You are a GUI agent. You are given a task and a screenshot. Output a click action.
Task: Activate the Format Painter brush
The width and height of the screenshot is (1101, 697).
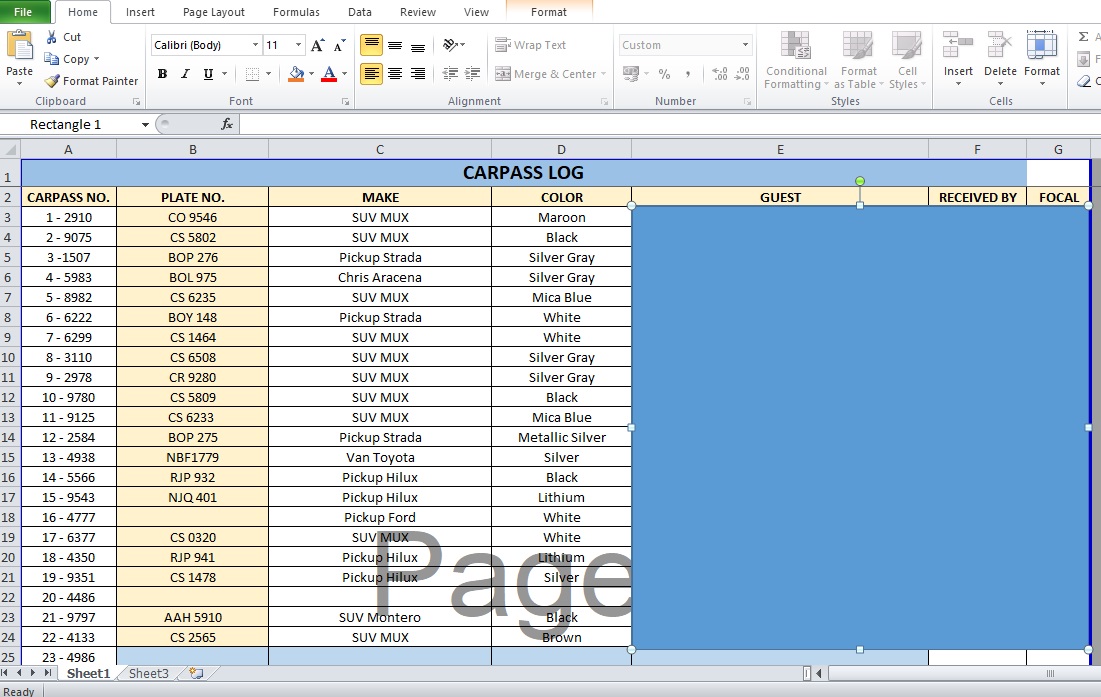pyautogui.click(x=52, y=81)
